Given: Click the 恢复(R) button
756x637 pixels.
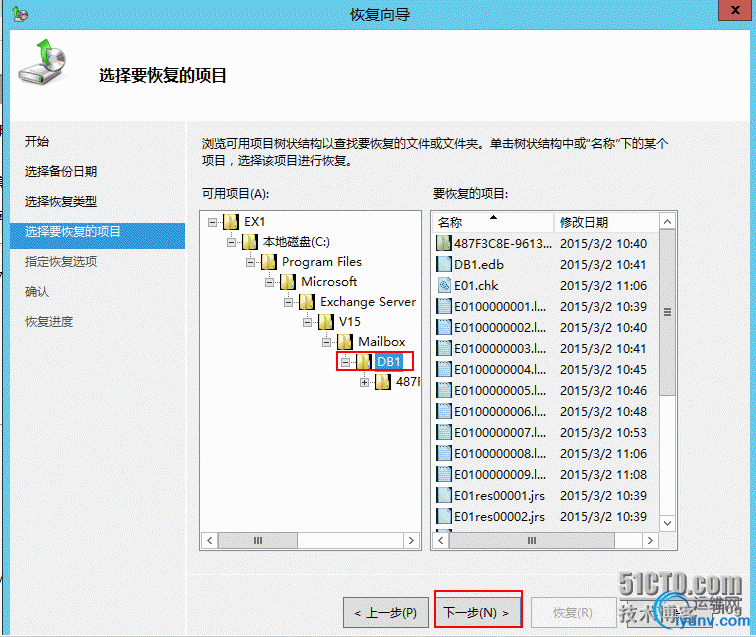Looking at the screenshot, I should point(573,612).
